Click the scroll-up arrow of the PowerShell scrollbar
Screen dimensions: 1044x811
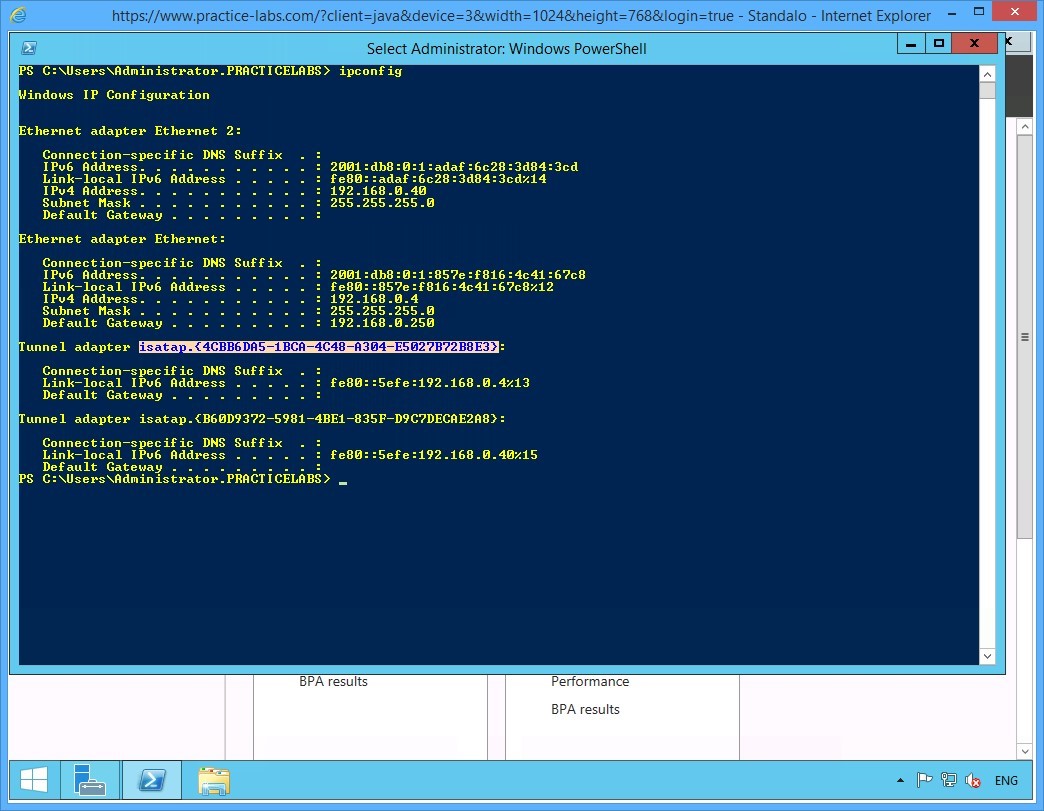(x=988, y=72)
